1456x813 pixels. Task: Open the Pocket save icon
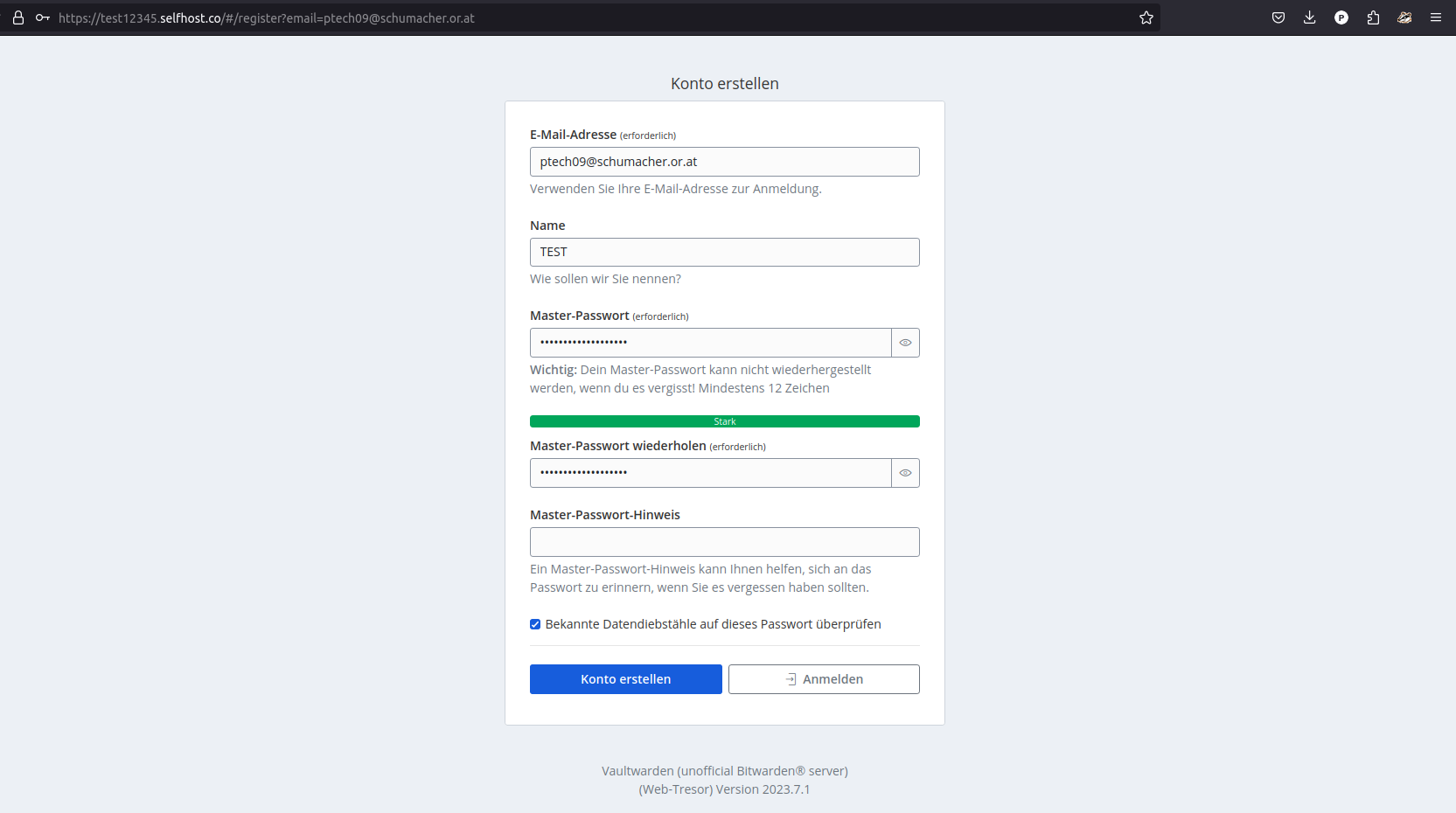(x=1278, y=17)
